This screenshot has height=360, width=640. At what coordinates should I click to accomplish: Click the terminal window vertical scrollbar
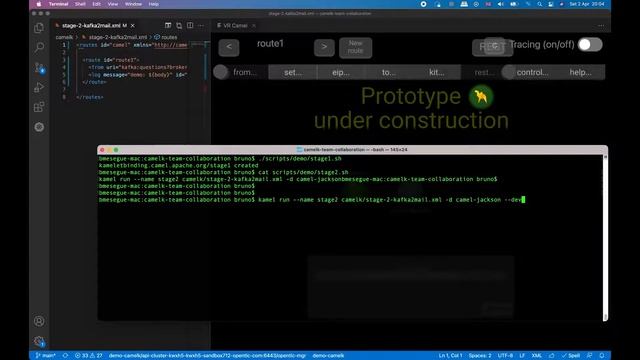click(605, 237)
